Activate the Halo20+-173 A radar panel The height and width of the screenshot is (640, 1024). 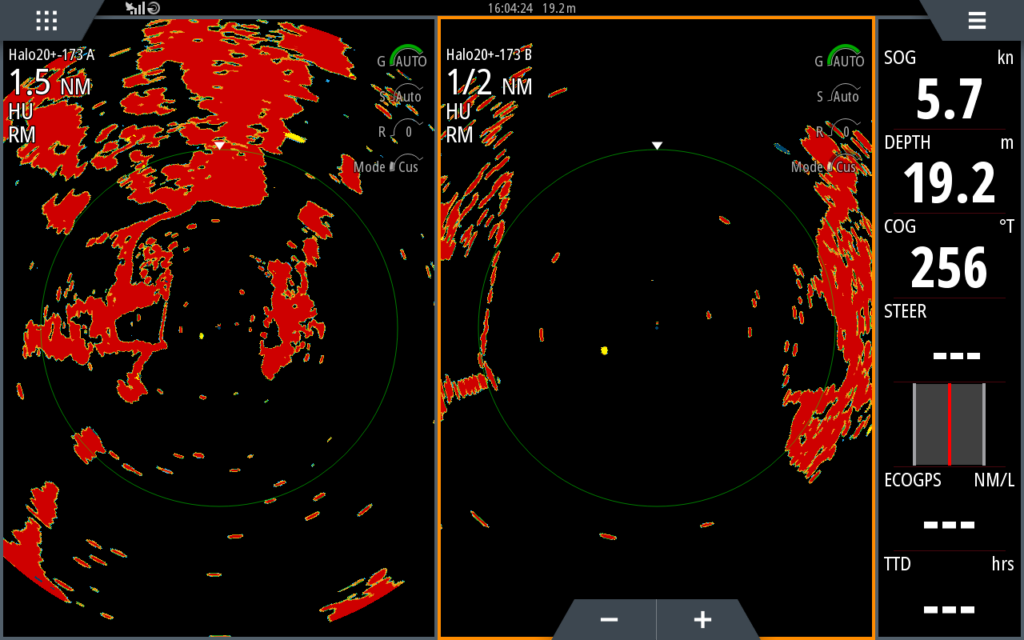pos(218,330)
